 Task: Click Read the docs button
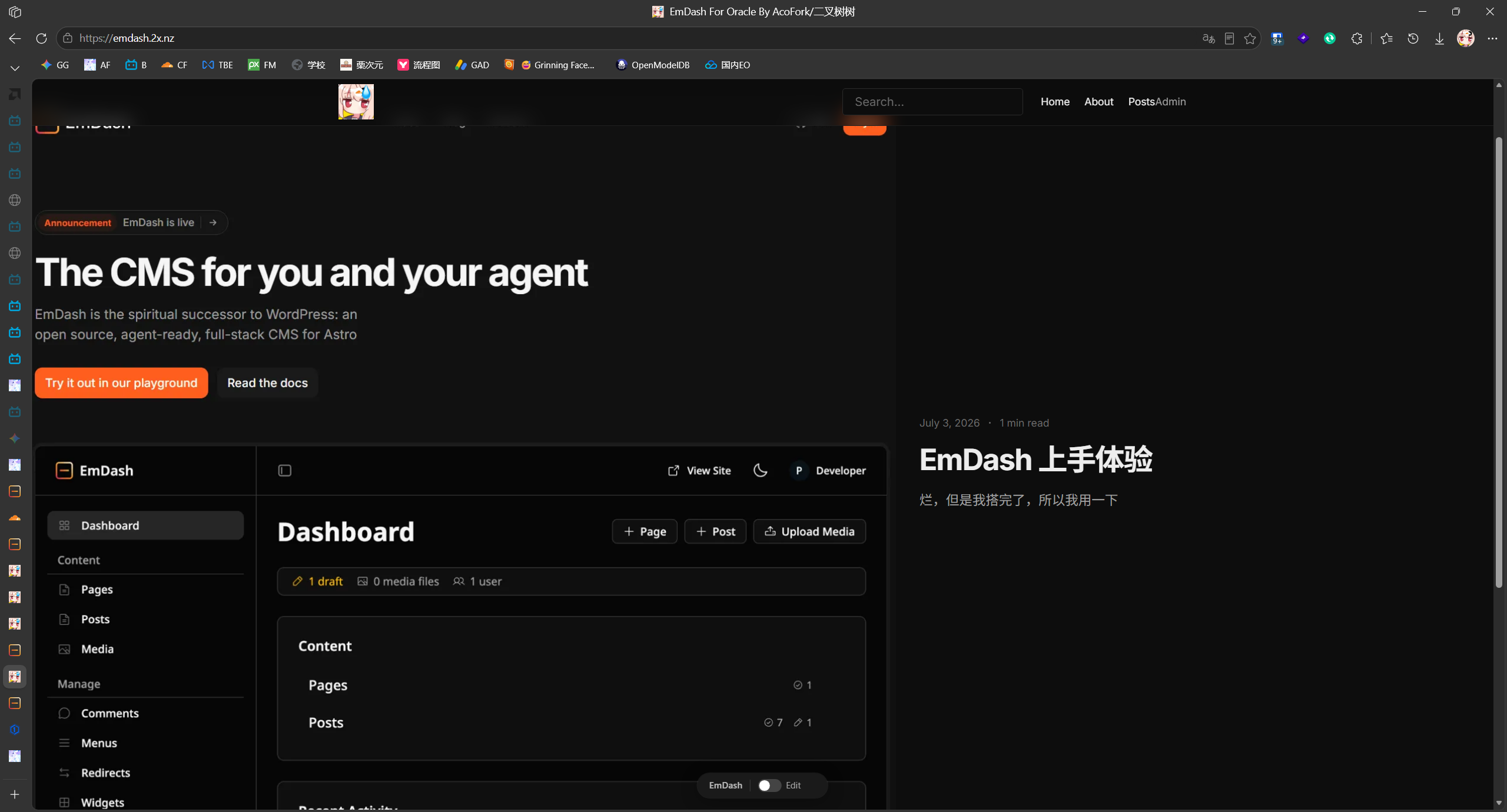[x=267, y=383]
